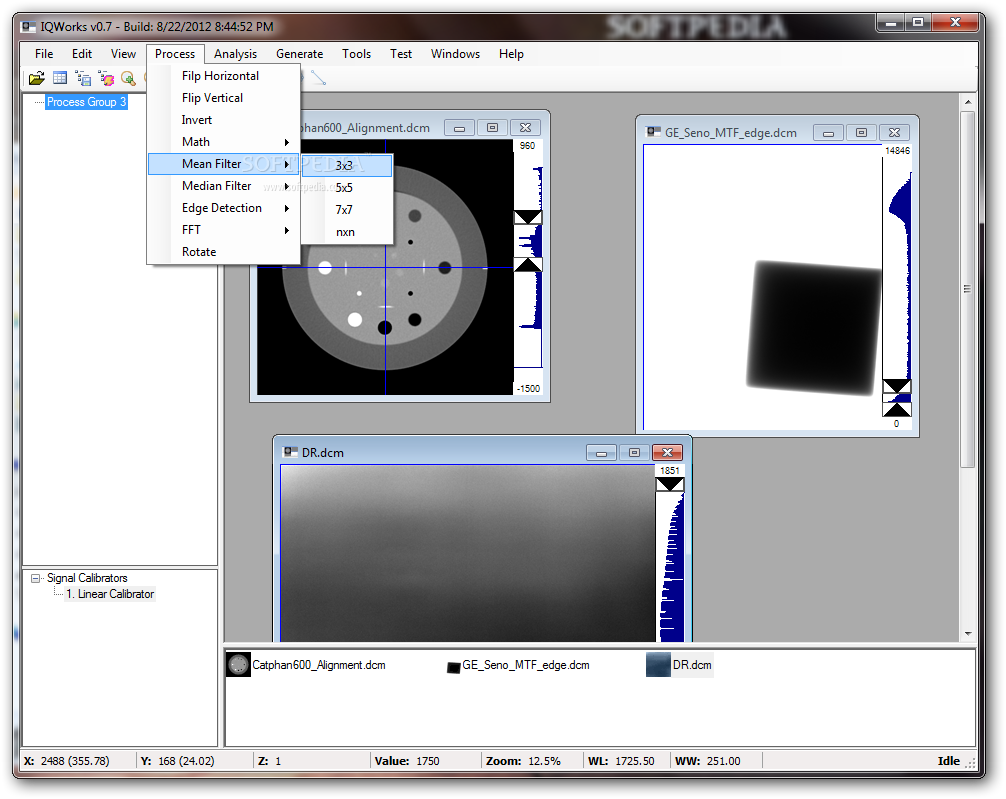1006x799 pixels.
Task: Click workspace scrollbar down arrow
Action: tap(968, 634)
